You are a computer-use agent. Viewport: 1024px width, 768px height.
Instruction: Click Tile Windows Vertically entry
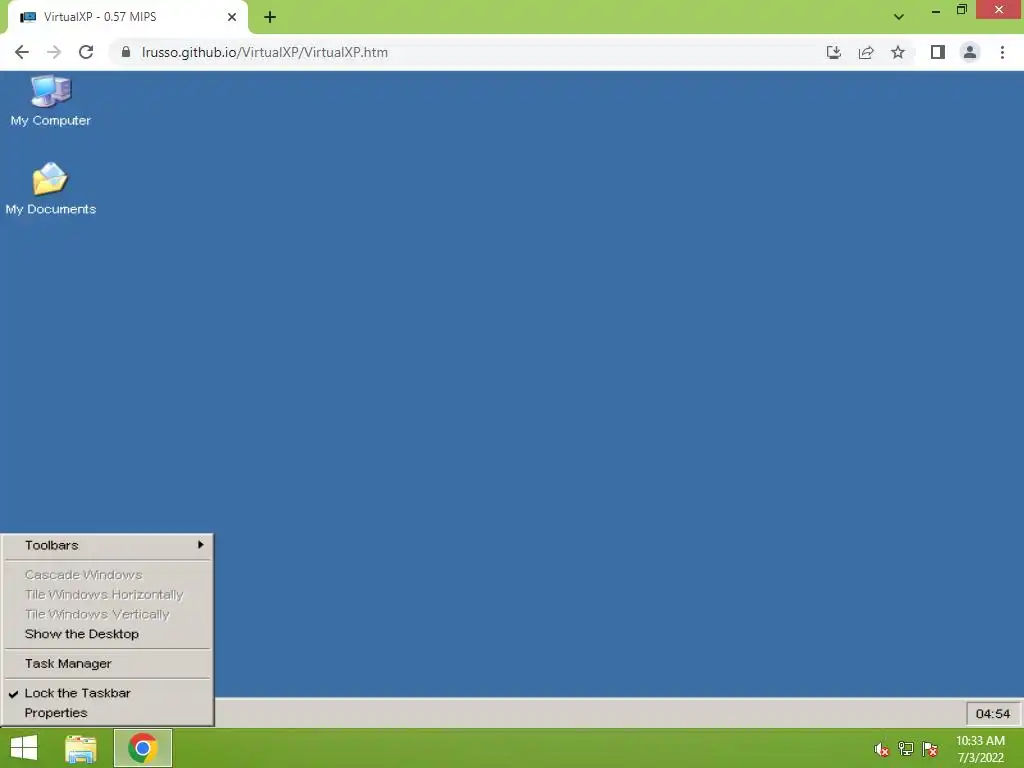pos(108,614)
